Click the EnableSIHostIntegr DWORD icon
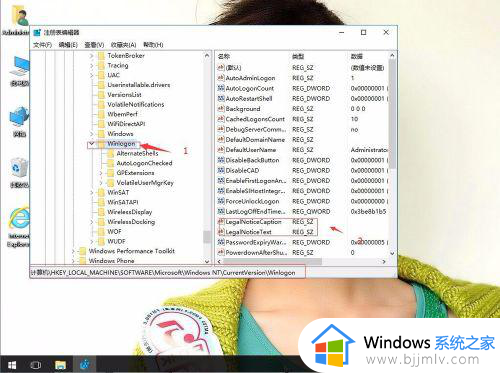The image size is (500, 373). [x=221, y=191]
